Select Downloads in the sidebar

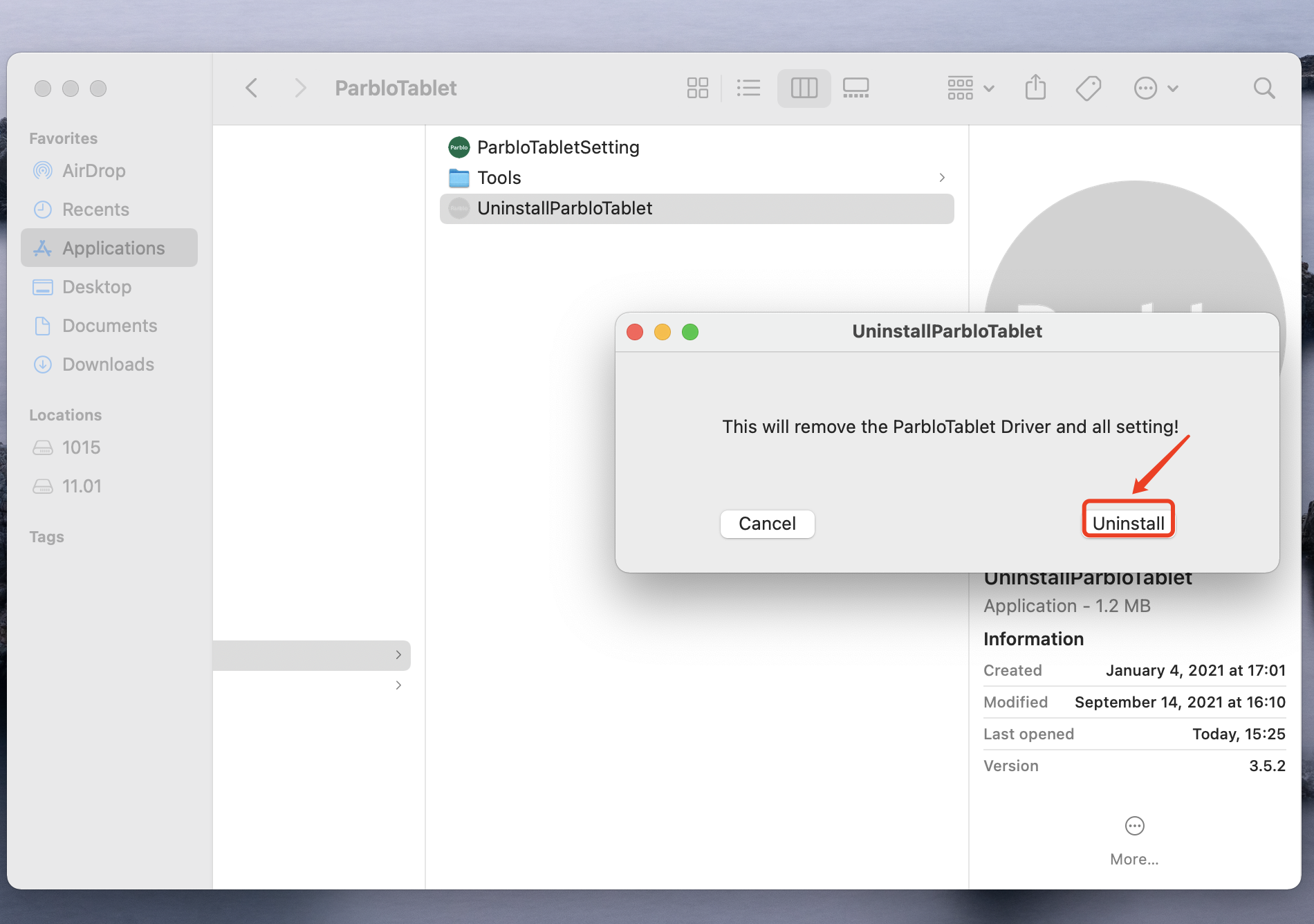point(109,364)
